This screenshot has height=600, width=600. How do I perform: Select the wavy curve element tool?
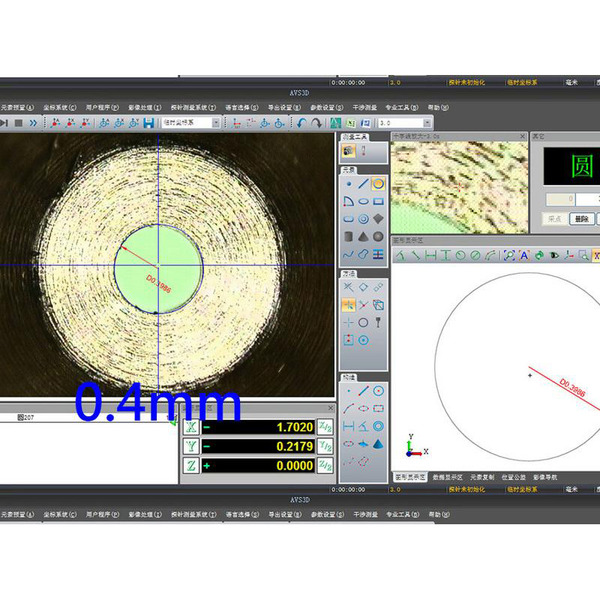pos(348,254)
